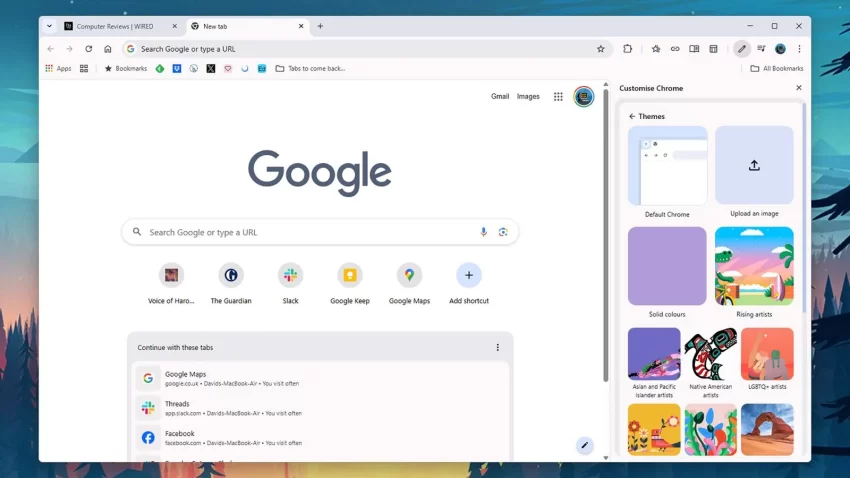Open the WordPress bookmark icon

(x=194, y=68)
